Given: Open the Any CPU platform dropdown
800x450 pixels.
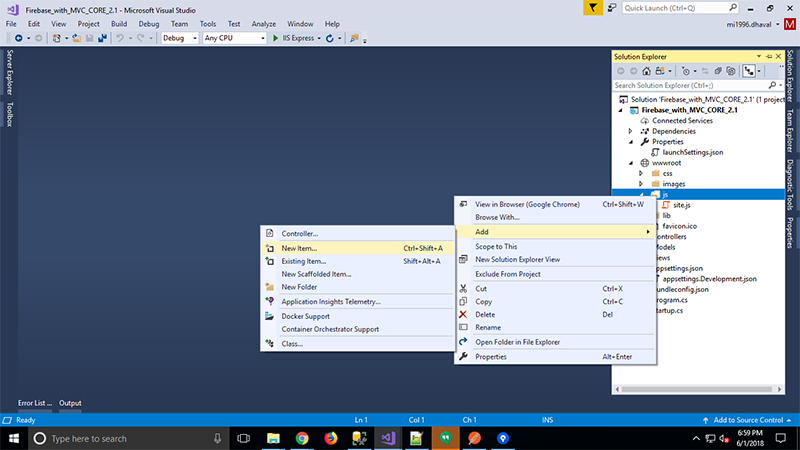Looking at the screenshot, I should [x=232, y=38].
